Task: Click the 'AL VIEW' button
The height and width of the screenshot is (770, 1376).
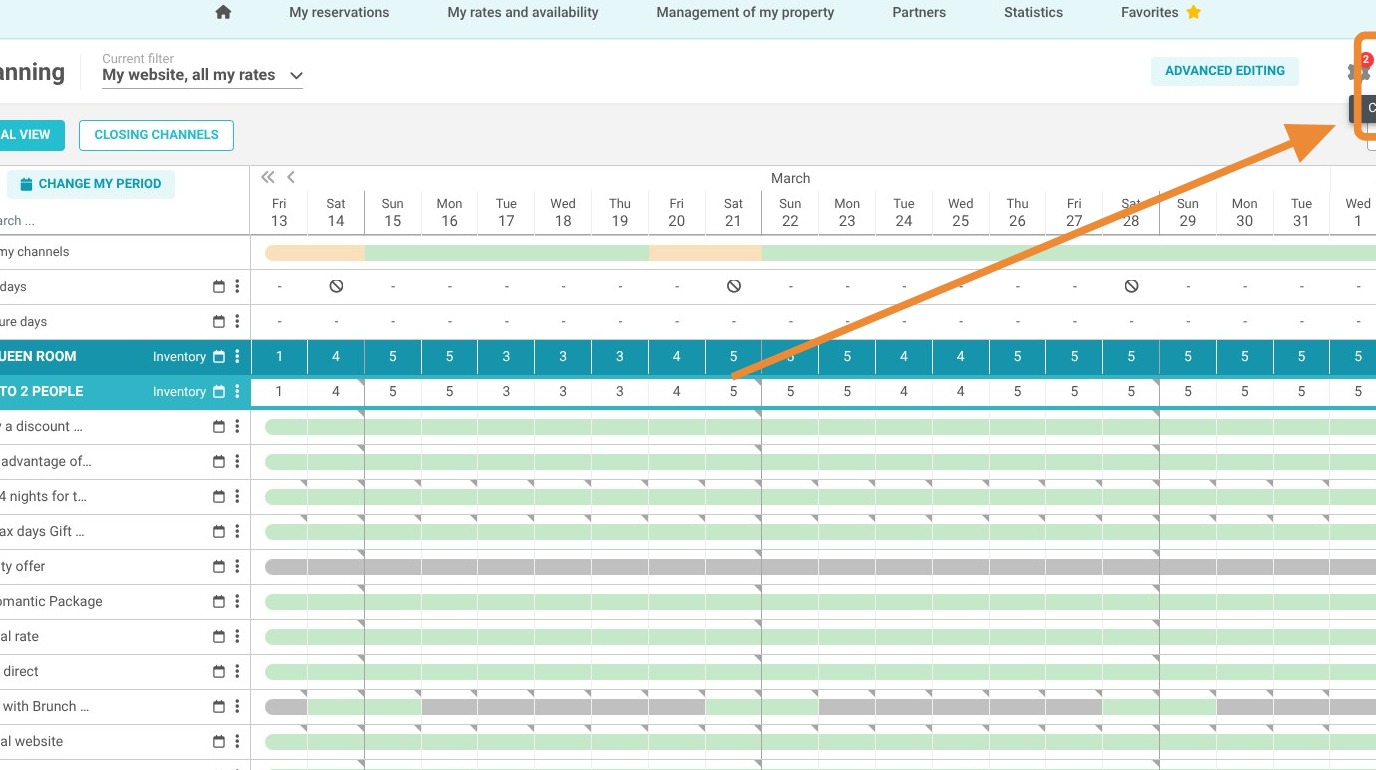Action: [32, 135]
